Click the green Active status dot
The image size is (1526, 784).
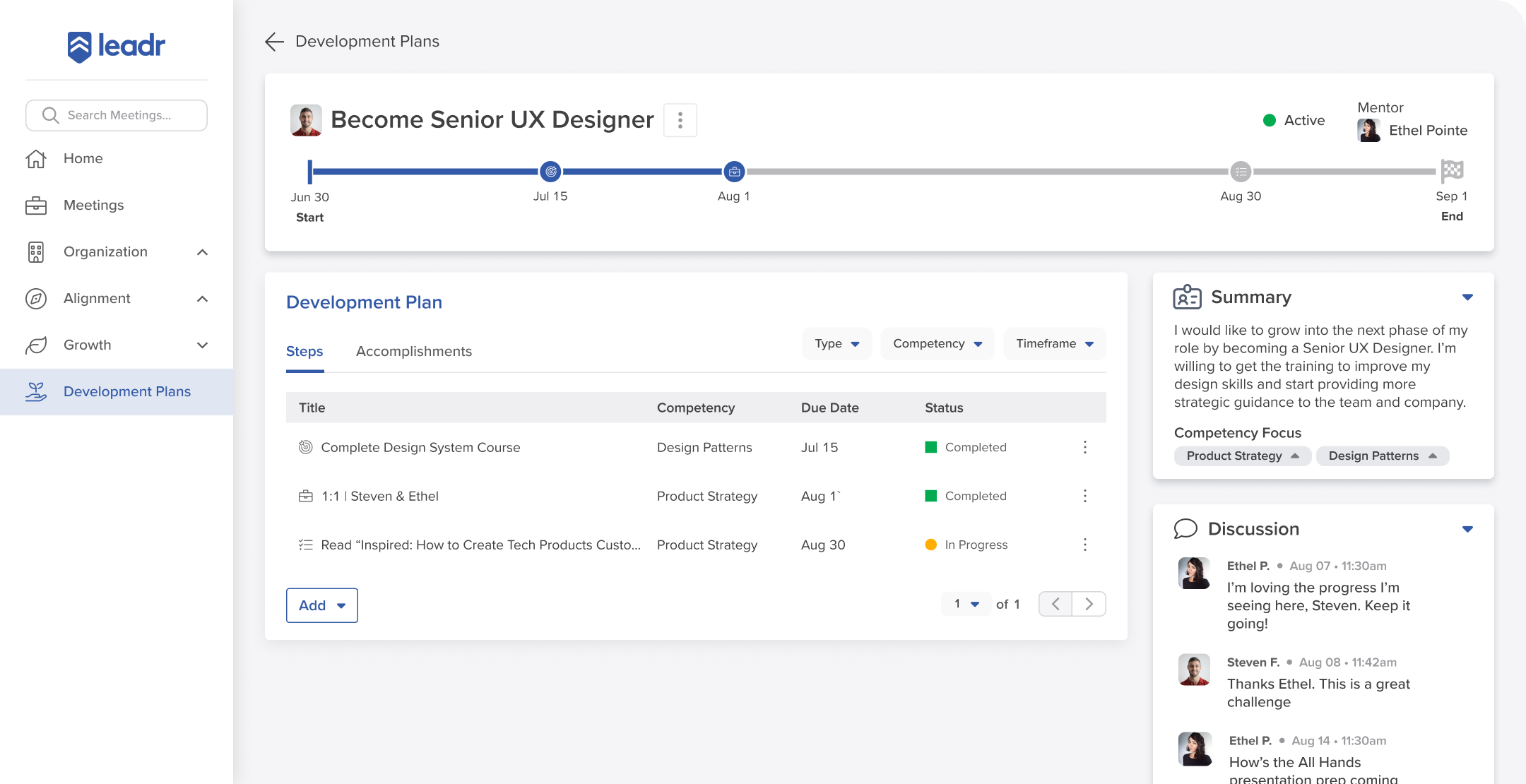pyautogui.click(x=1270, y=120)
